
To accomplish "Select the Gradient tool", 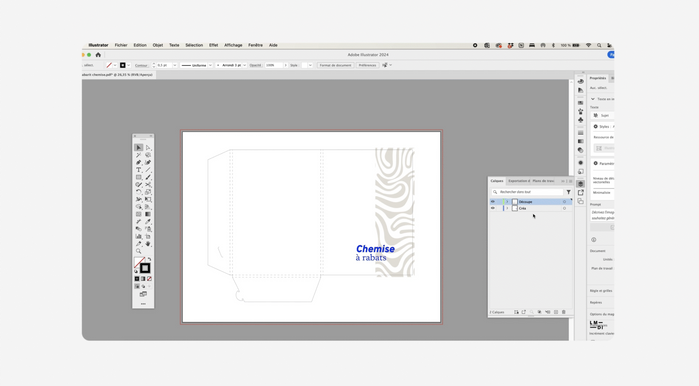I will tap(148, 214).
